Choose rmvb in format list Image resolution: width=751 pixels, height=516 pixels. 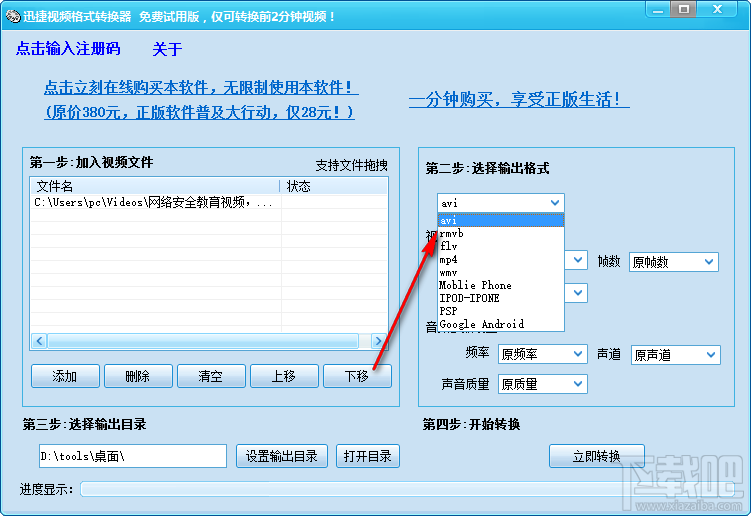[501, 233]
